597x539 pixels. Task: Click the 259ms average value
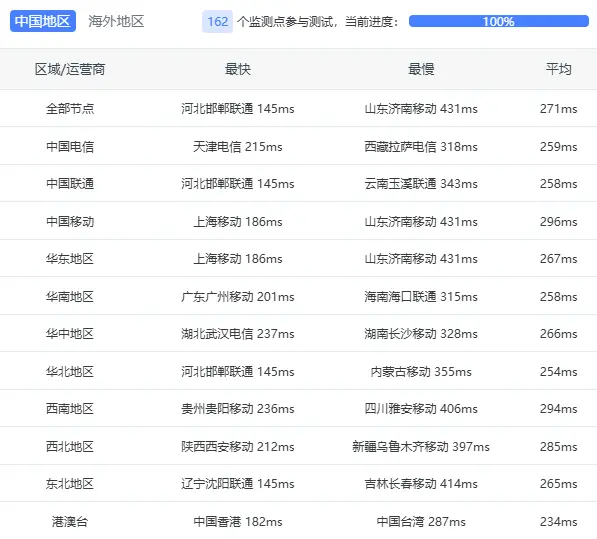click(559, 147)
